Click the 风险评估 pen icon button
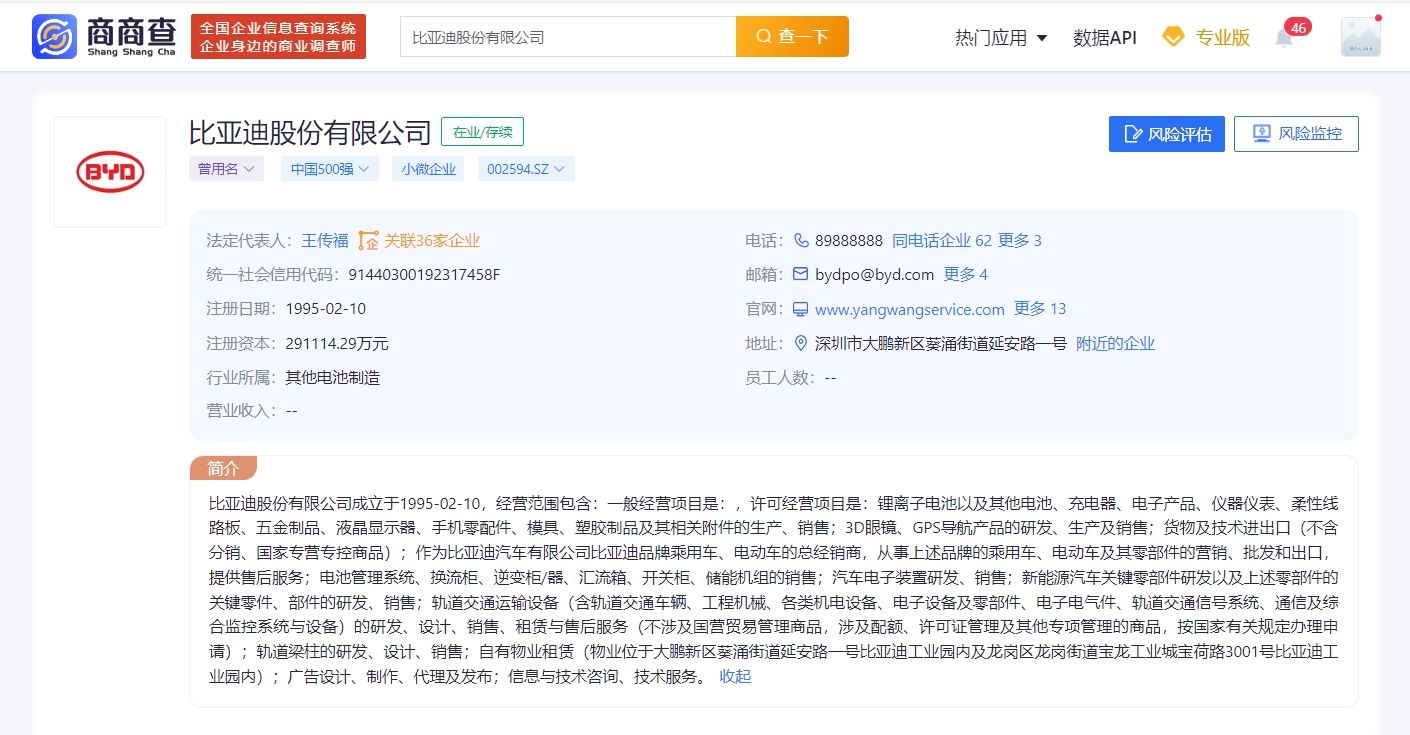This screenshot has width=1410, height=735. 1166,133
